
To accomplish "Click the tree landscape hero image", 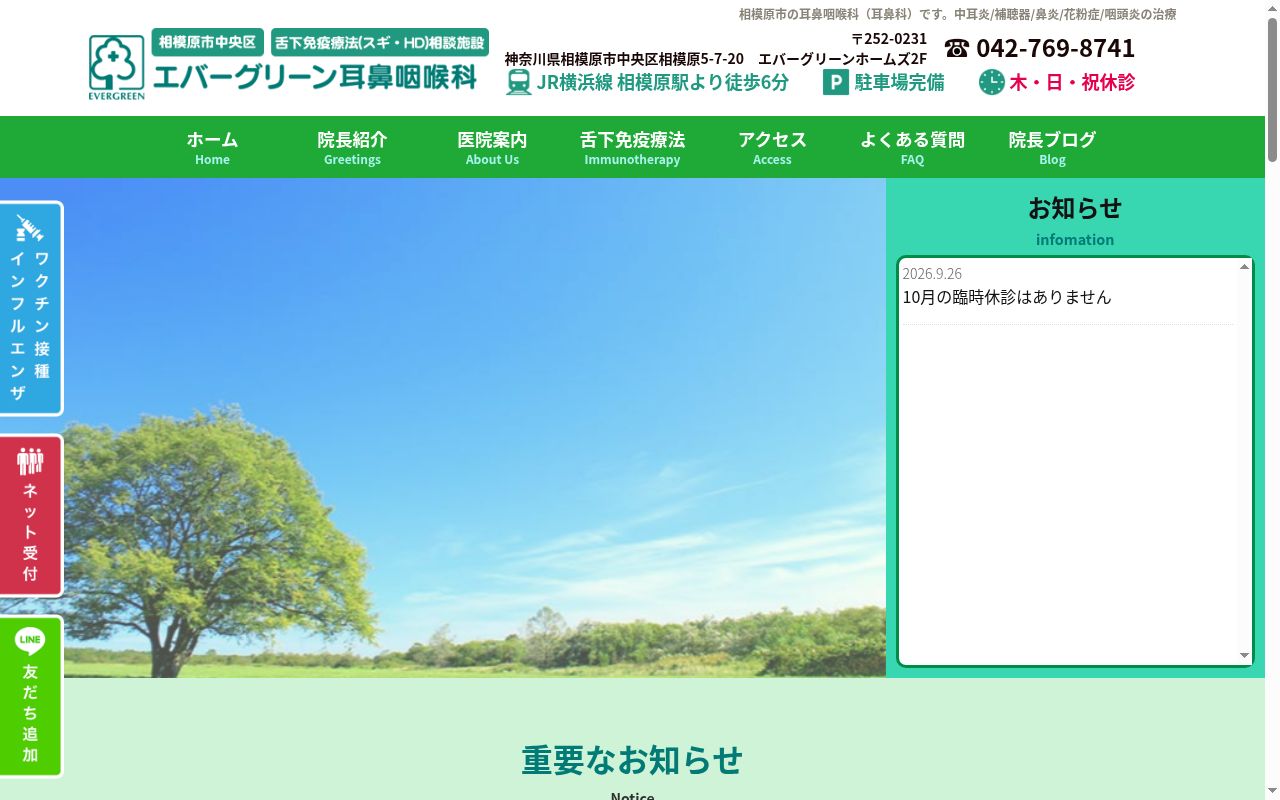I will click(443, 428).
